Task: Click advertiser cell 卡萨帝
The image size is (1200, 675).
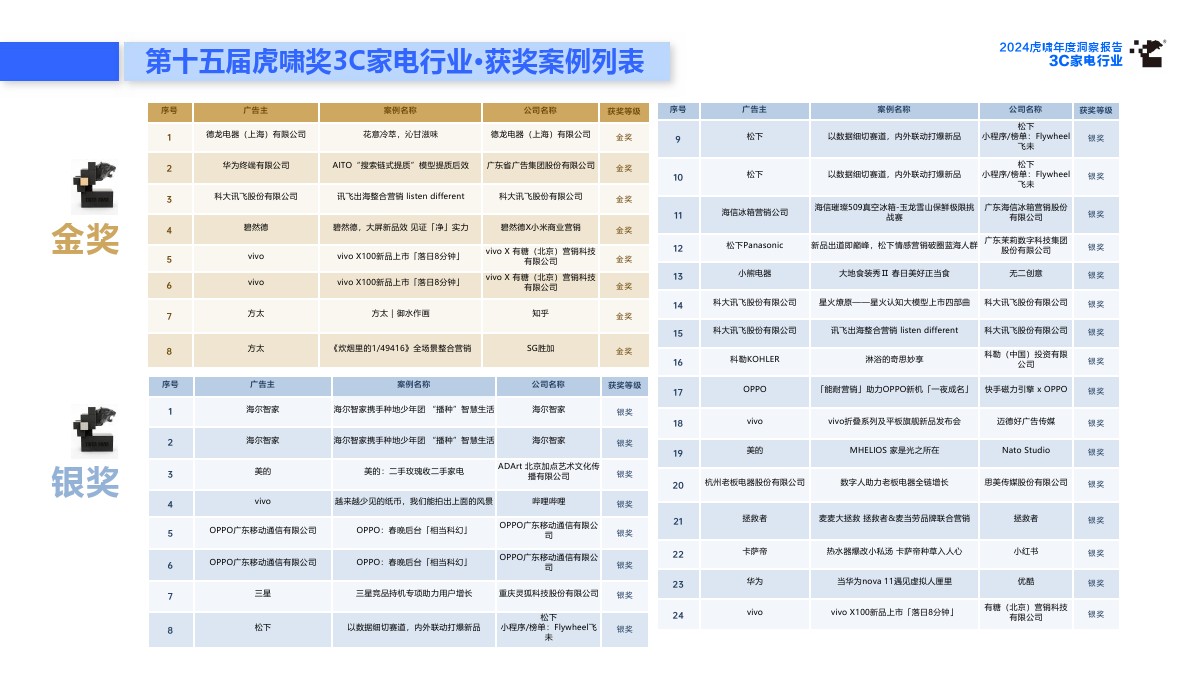Action: tap(755, 551)
